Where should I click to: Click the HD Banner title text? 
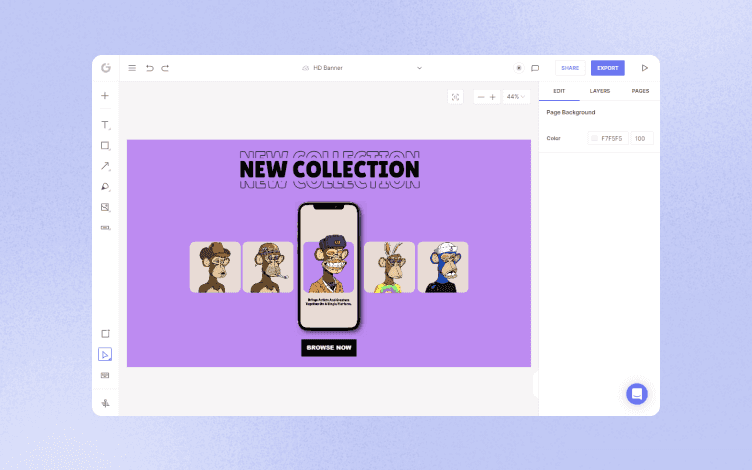pos(328,68)
